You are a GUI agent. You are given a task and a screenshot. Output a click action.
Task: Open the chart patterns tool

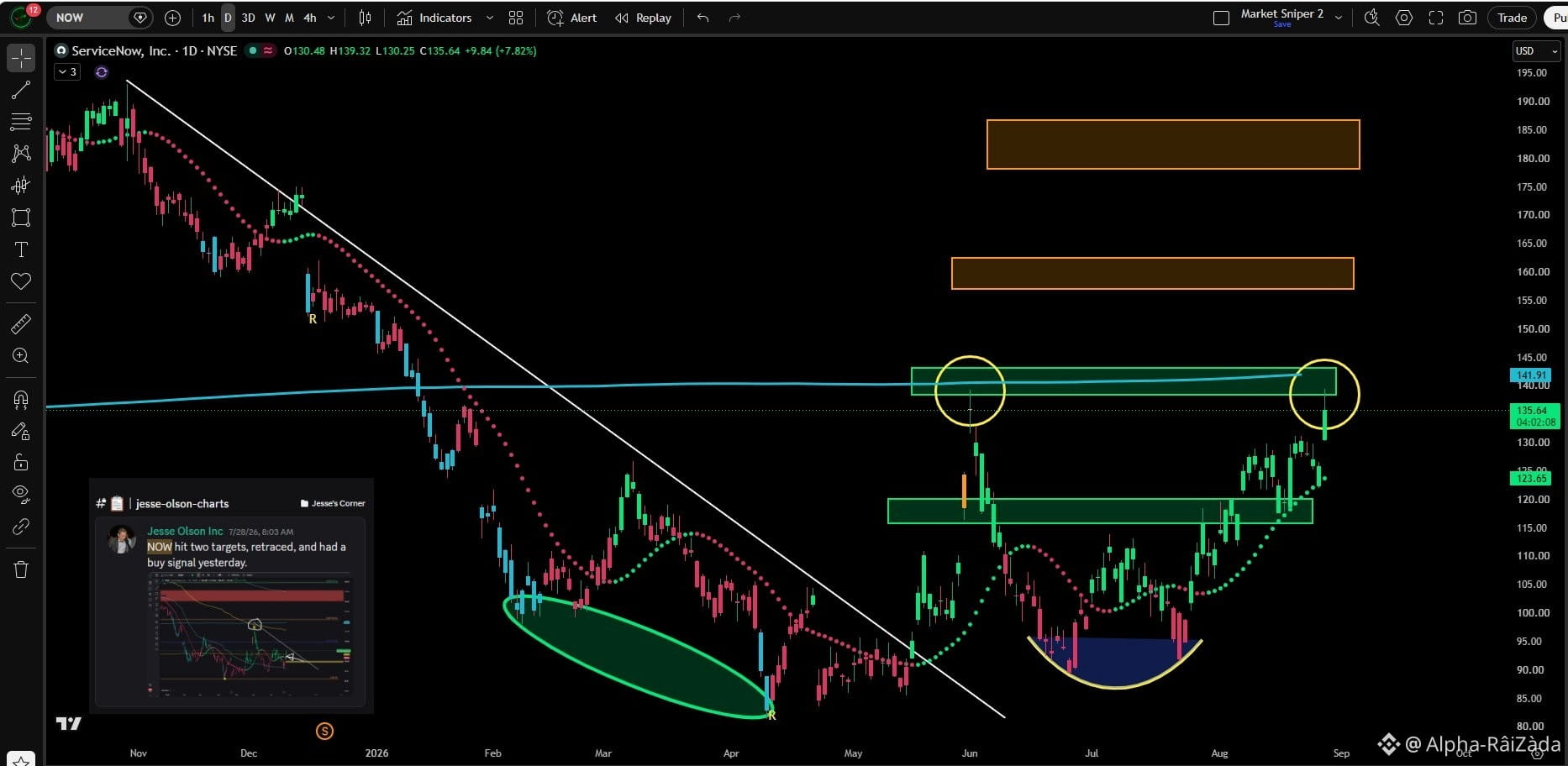click(21, 153)
